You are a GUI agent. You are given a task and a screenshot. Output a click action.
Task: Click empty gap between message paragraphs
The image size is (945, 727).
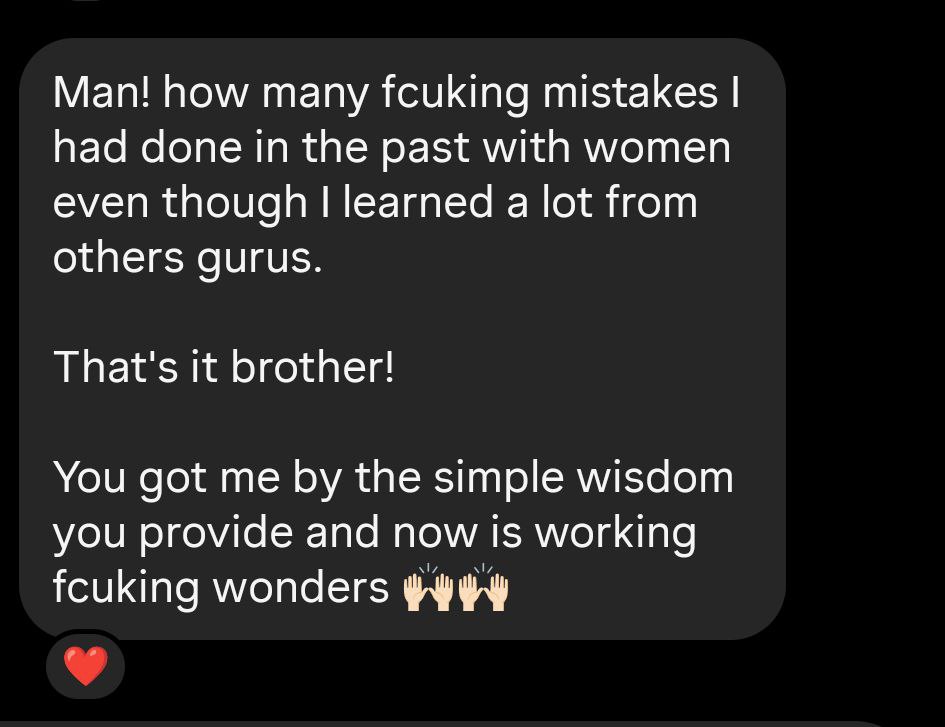398,312
